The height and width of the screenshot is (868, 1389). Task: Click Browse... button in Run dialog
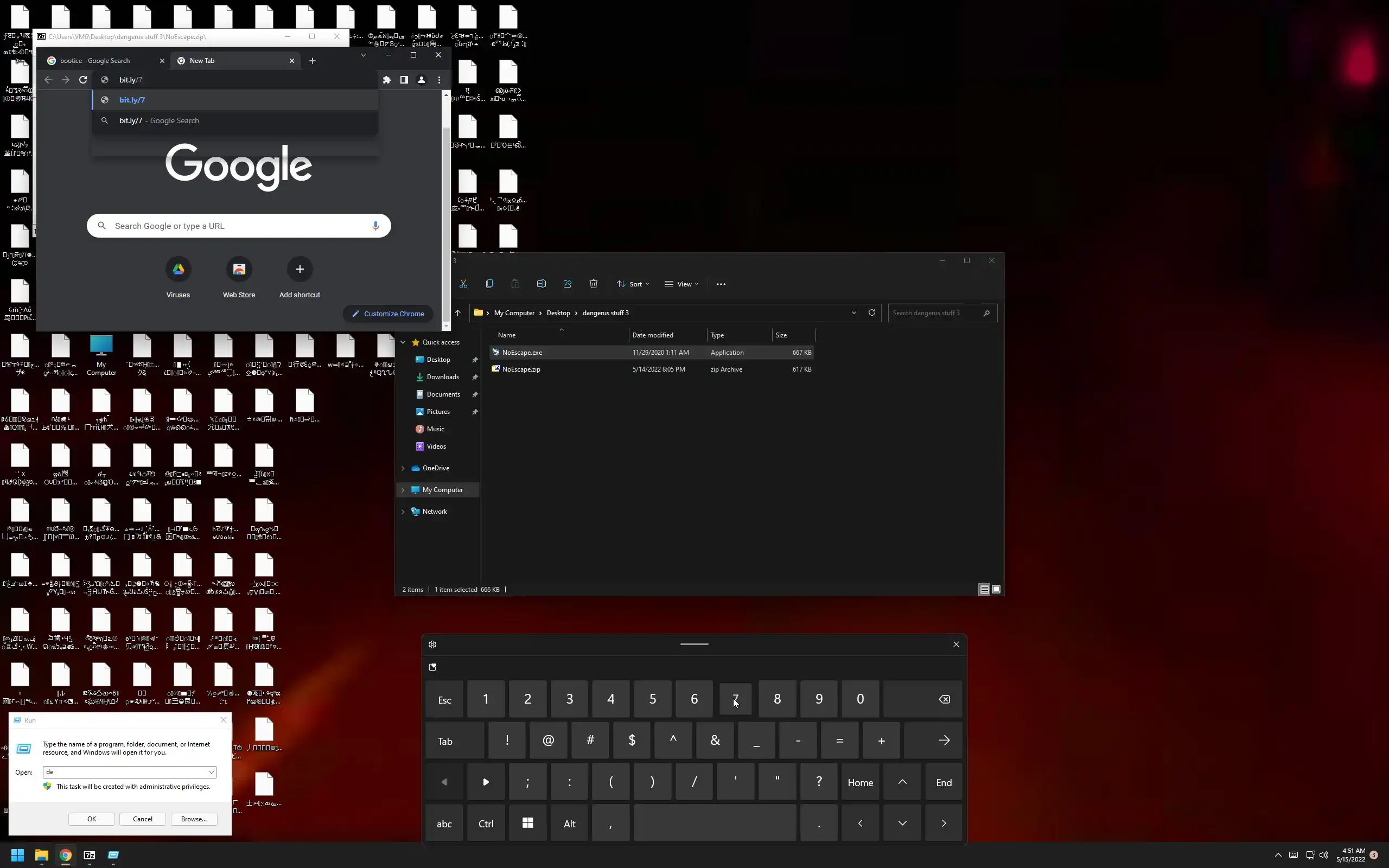coord(193,819)
